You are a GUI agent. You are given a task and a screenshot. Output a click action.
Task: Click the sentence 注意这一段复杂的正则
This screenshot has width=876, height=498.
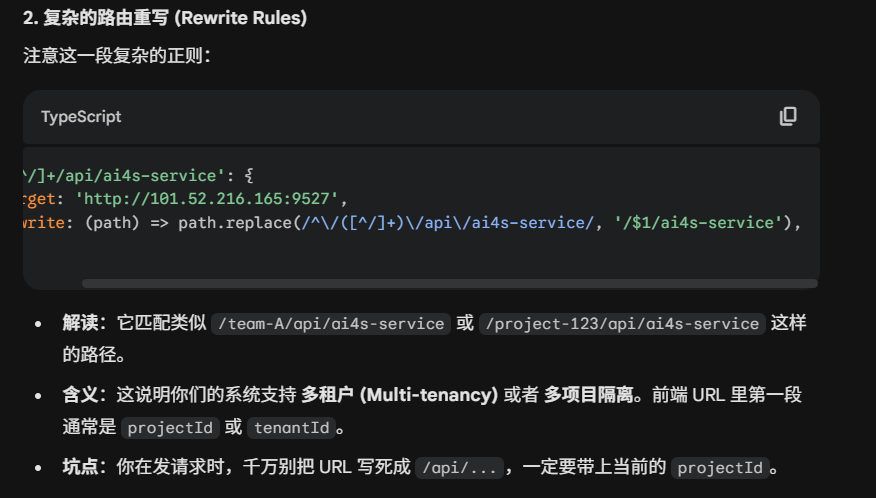[x=116, y=55]
